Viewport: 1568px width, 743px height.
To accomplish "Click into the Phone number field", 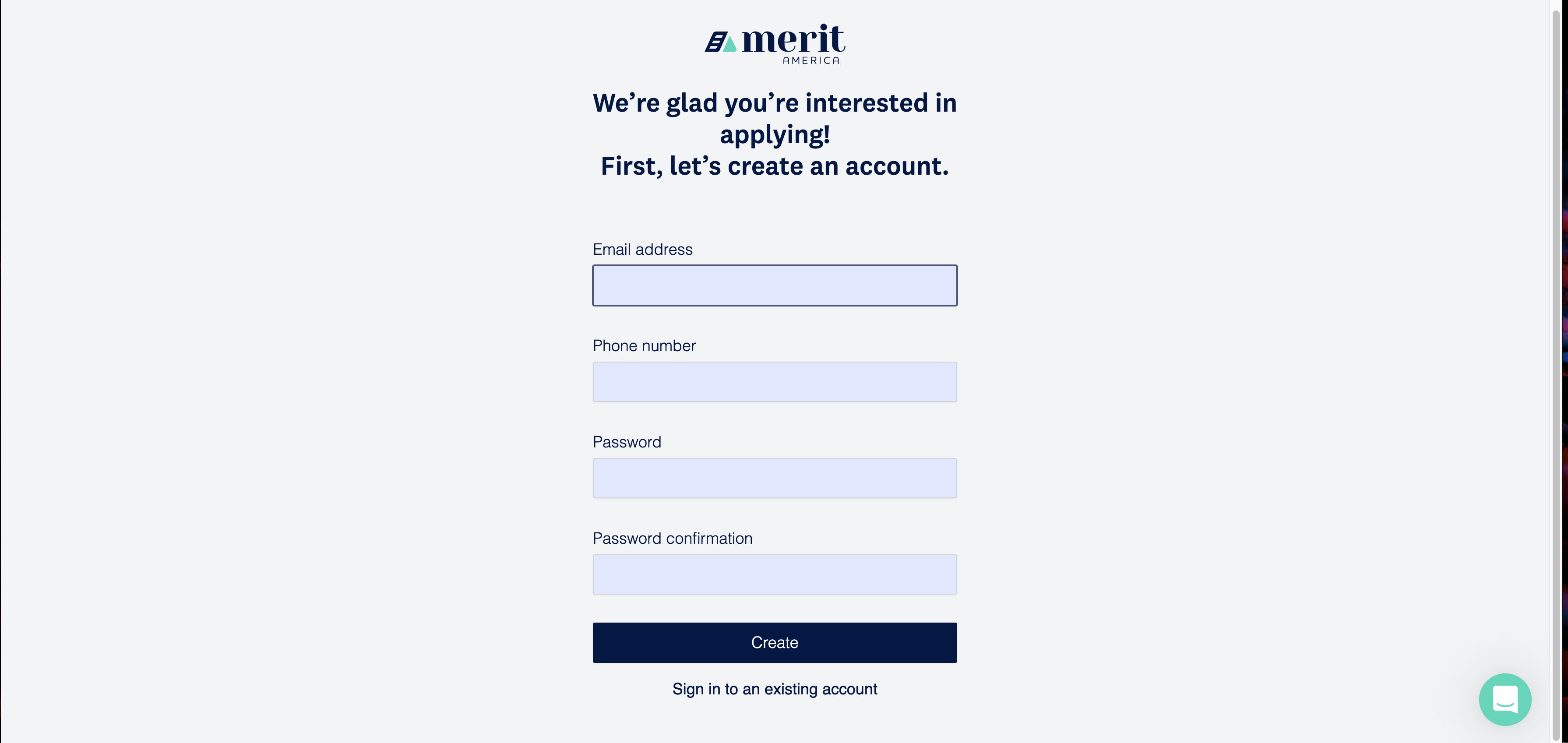I will tap(774, 381).
